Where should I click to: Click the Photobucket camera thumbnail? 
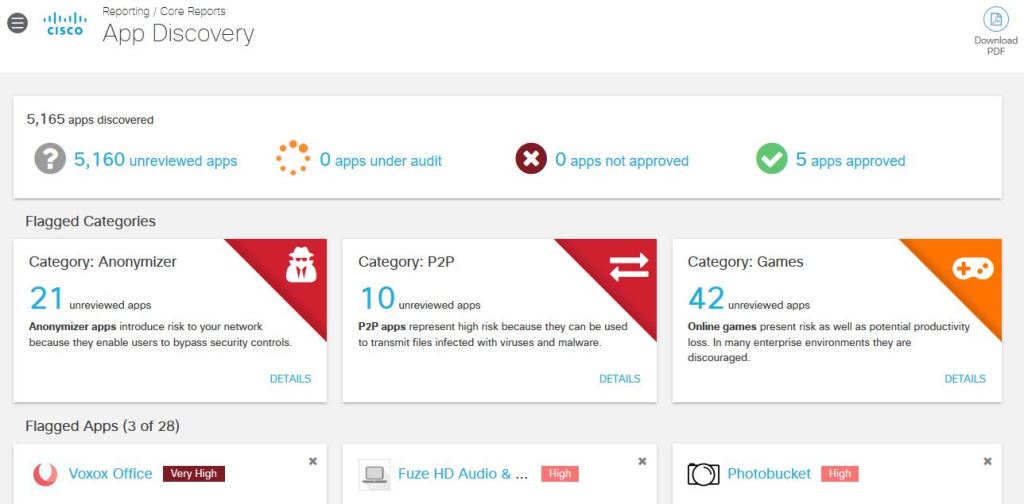(703, 474)
